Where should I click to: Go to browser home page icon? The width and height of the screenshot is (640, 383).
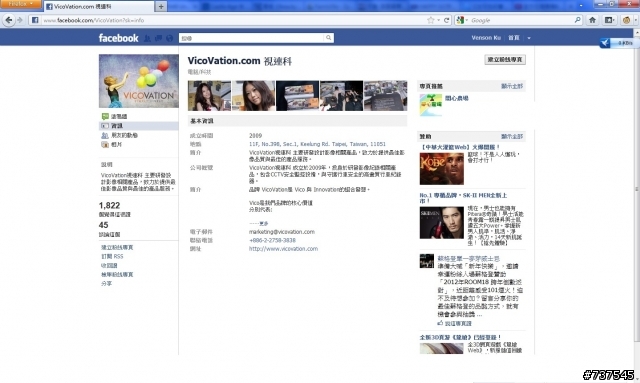[592, 20]
